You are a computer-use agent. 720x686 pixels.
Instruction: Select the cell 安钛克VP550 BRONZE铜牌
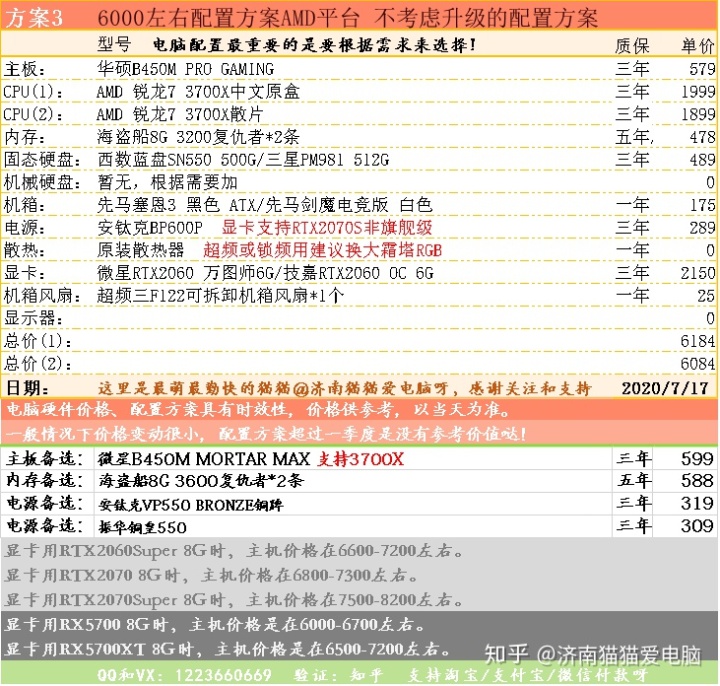click(x=191, y=505)
